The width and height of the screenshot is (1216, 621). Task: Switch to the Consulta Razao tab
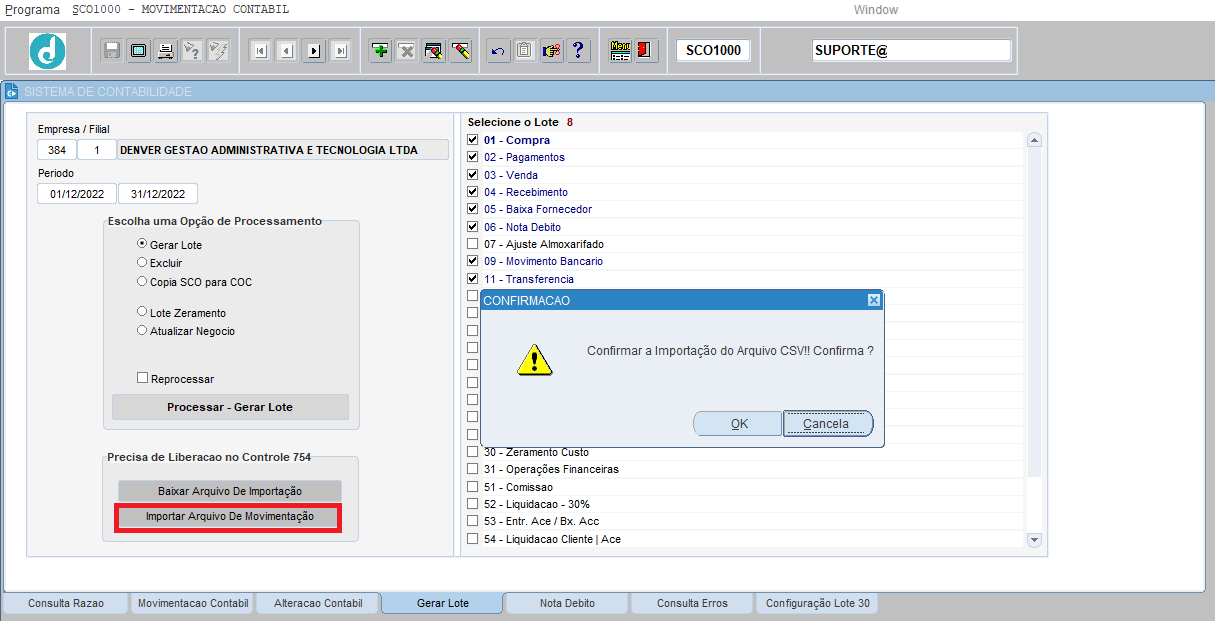coord(66,603)
